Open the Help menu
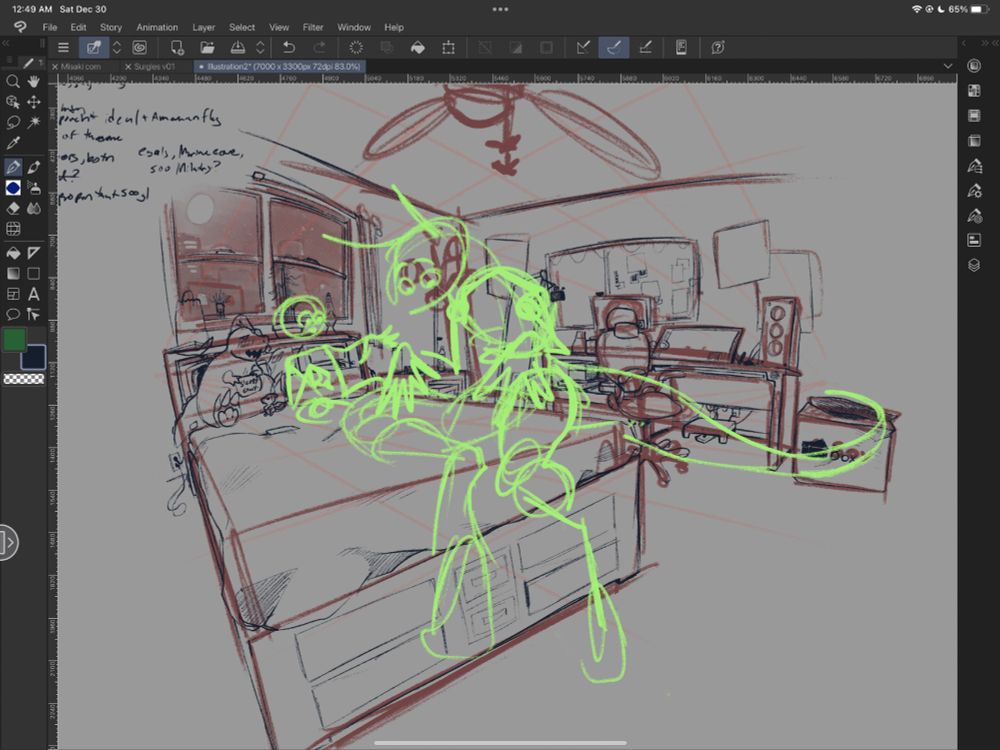Screen dimensions: 1000x750 [x=393, y=27]
